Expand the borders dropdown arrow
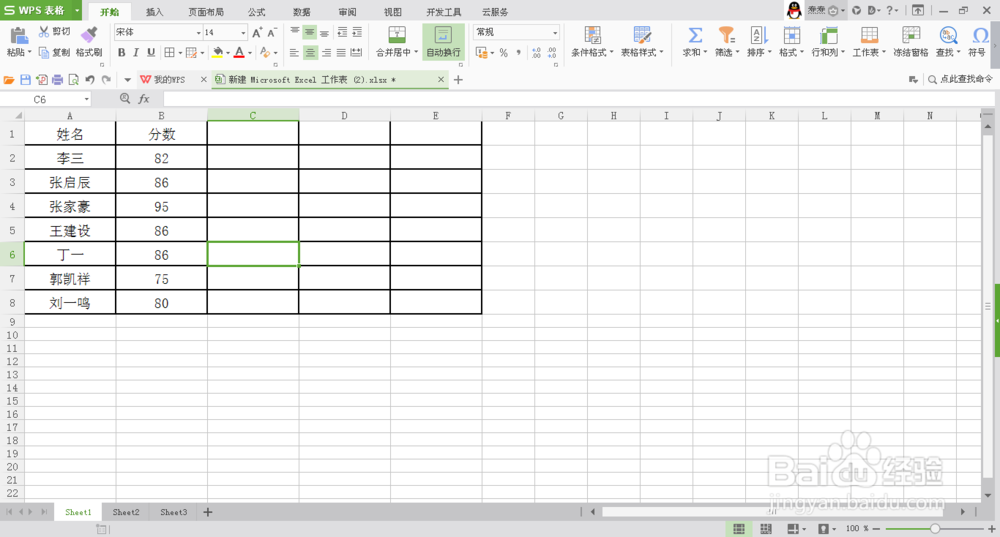Viewport: 1000px width, 537px height. [180, 53]
